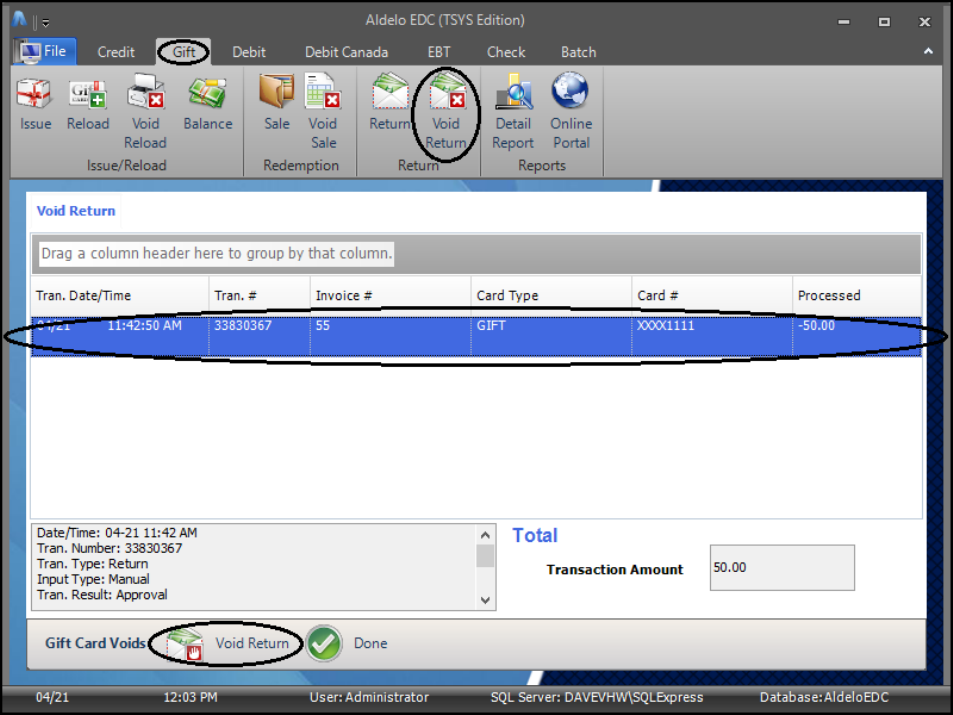Open the Balance inquiry tool
Screen dimensions: 953x715
[208, 103]
